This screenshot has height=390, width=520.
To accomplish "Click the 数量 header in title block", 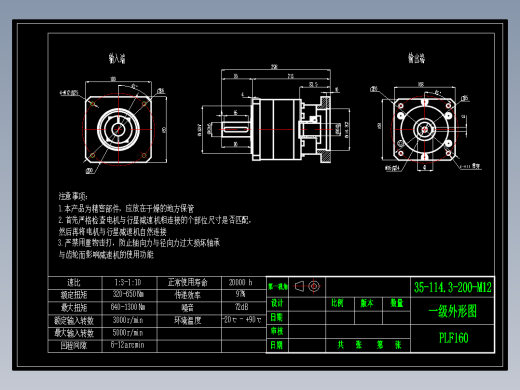I will (397, 303).
